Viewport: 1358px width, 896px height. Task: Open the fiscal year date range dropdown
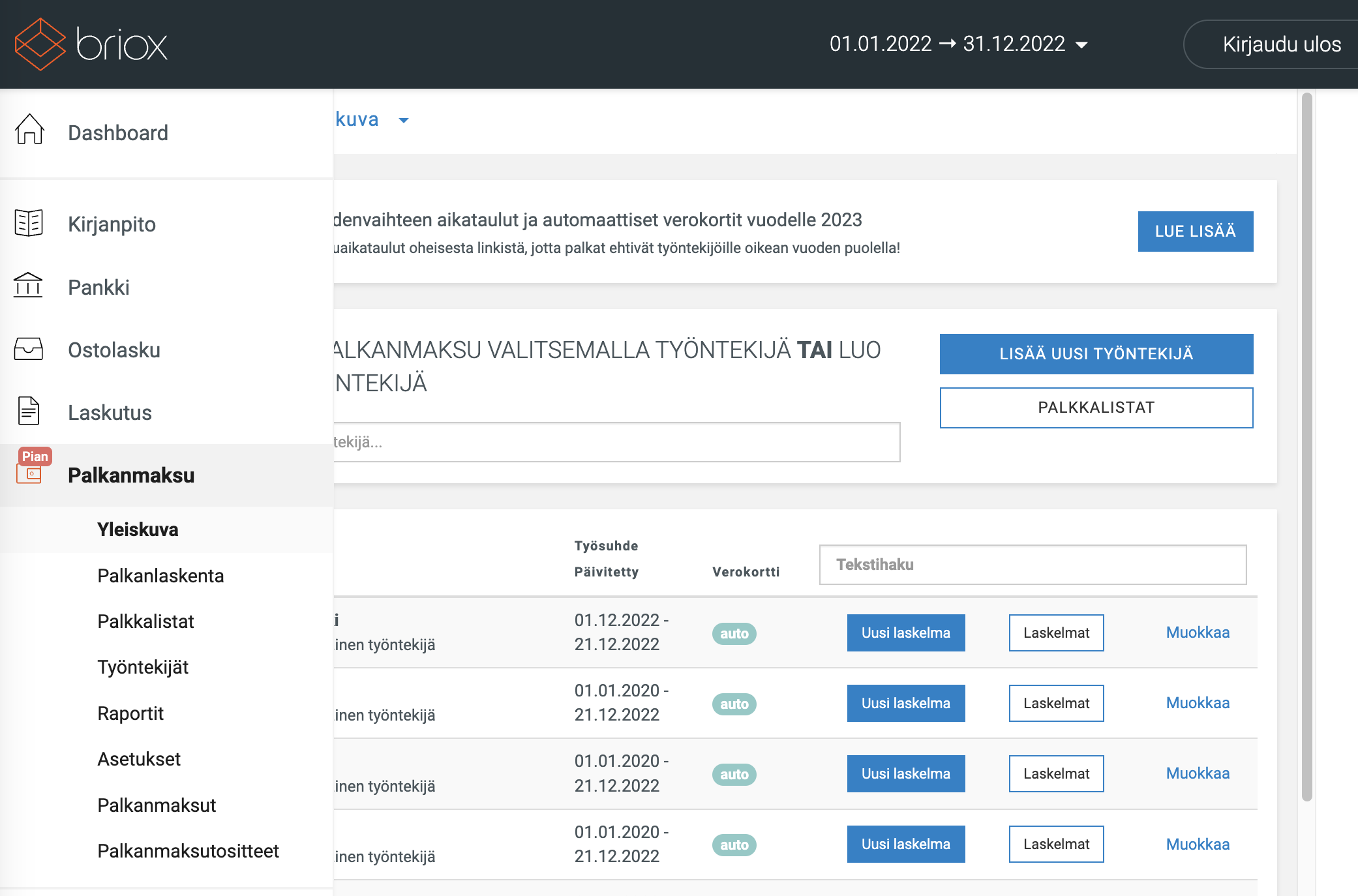point(958,44)
